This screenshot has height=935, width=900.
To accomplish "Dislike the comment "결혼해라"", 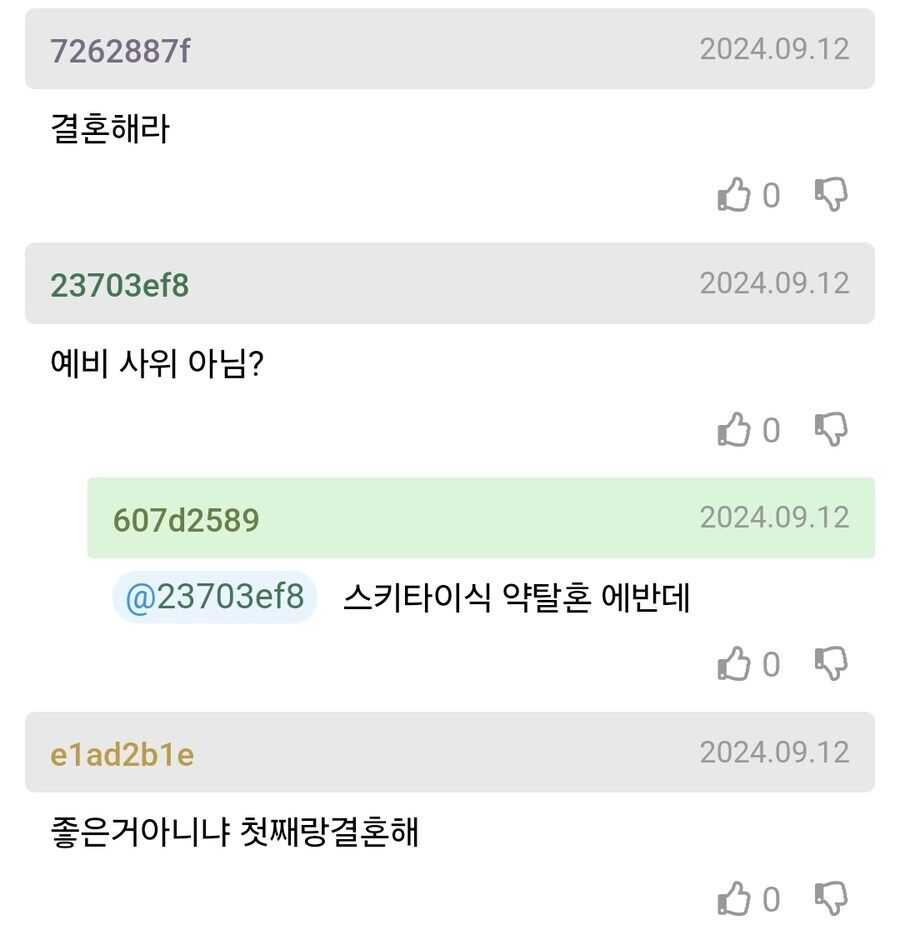I will 831,195.
